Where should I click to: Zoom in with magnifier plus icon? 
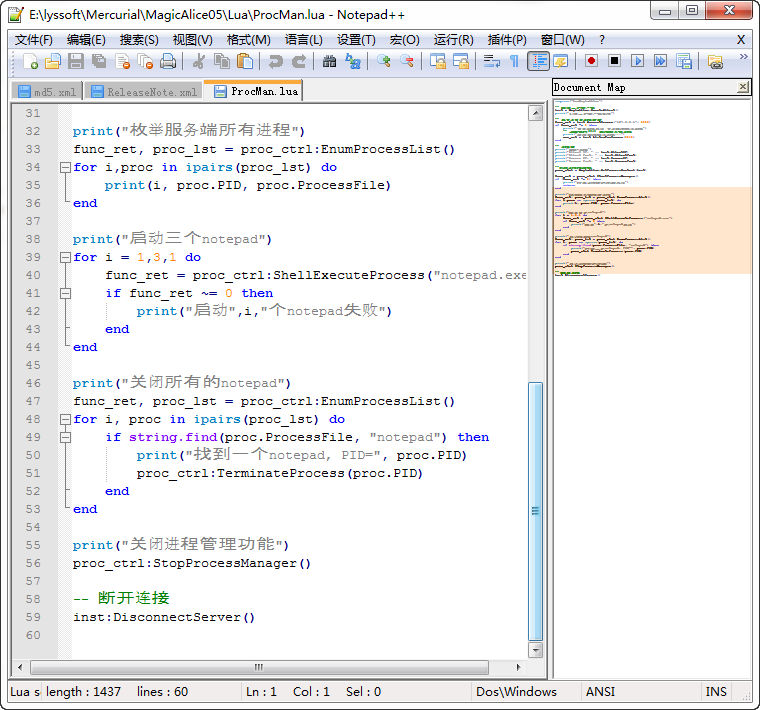pos(384,62)
